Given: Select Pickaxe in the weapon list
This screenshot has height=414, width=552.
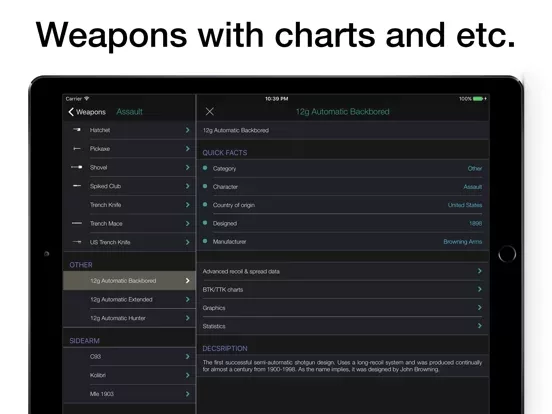Looking at the screenshot, I should click(x=129, y=149).
